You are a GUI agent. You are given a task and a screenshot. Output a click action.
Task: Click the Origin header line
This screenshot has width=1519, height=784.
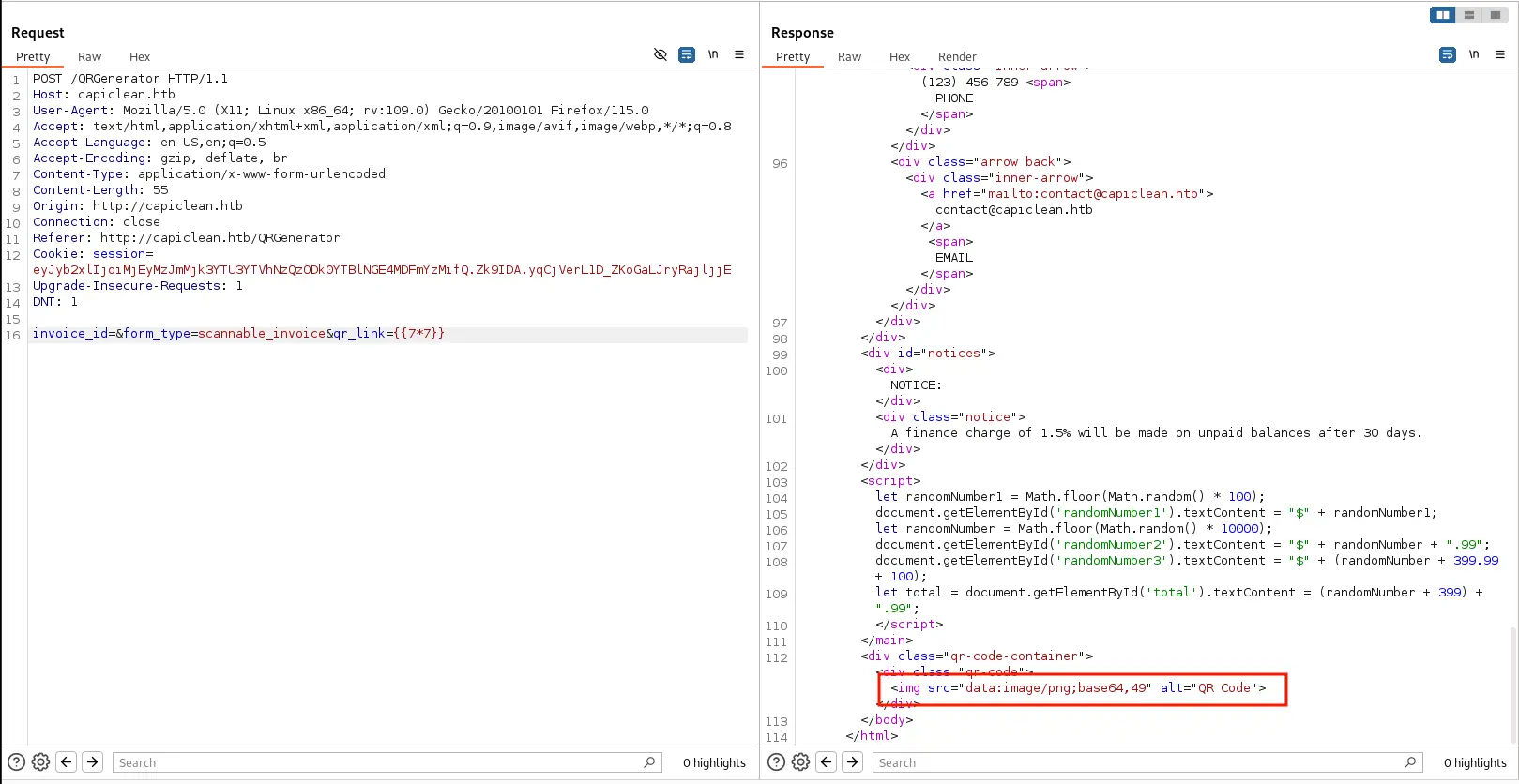pos(138,206)
